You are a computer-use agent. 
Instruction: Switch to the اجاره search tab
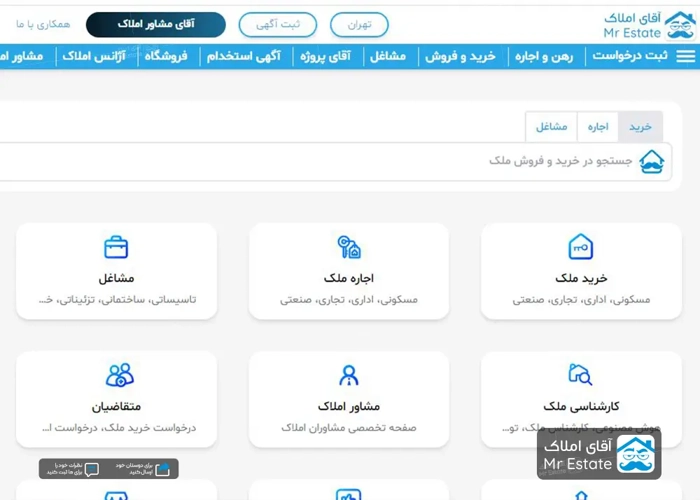(598, 127)
